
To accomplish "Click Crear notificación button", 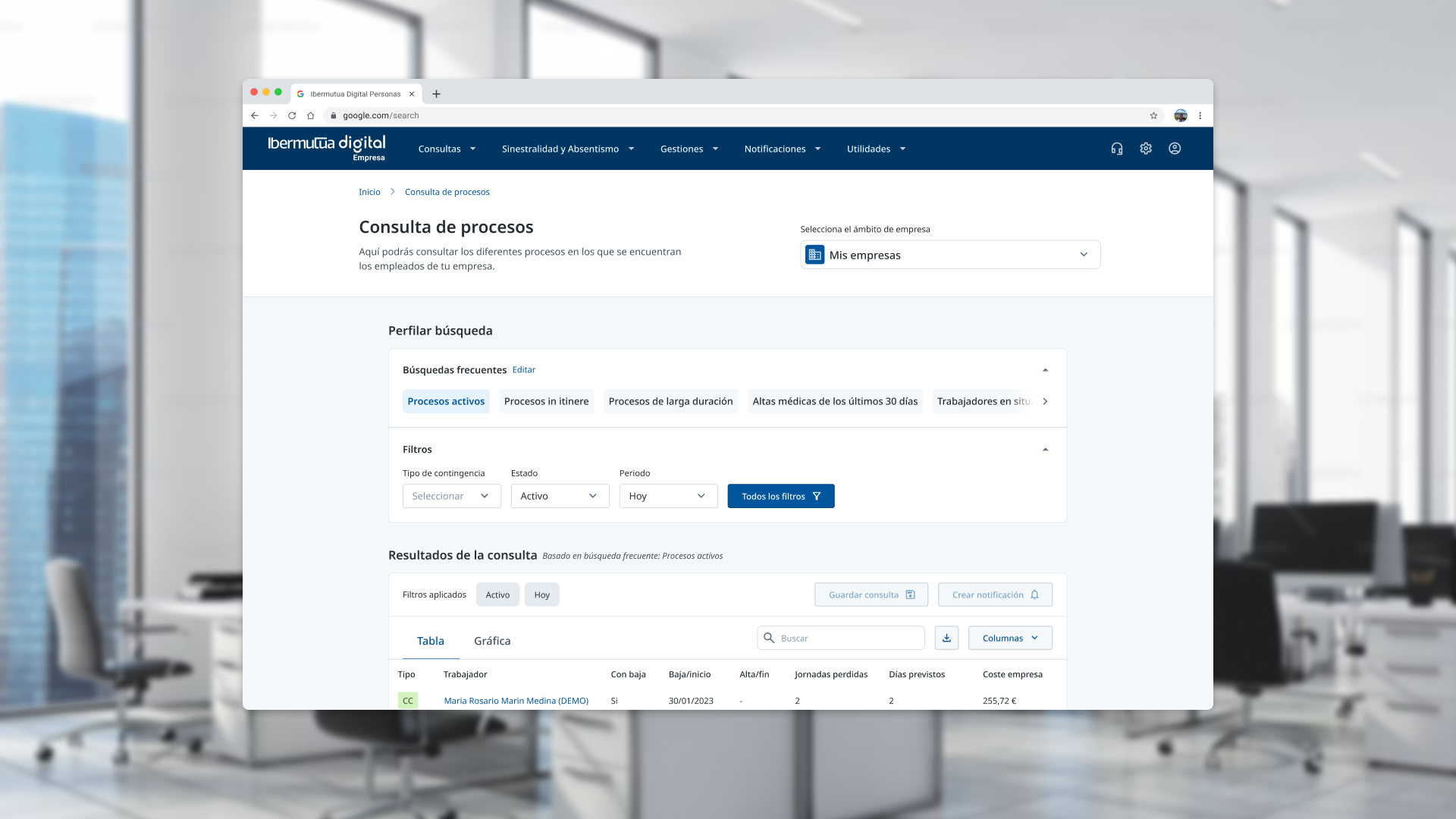I will pos(995,595).
